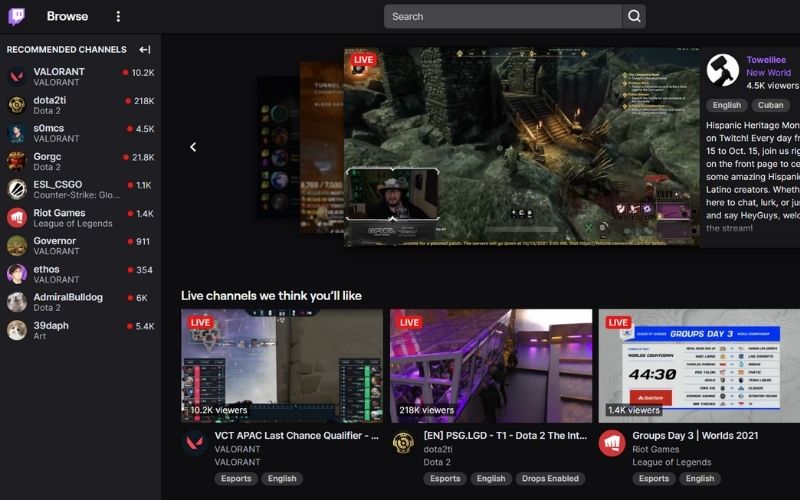Open ethos channel avatar in sidebar

tap(17, 274)
